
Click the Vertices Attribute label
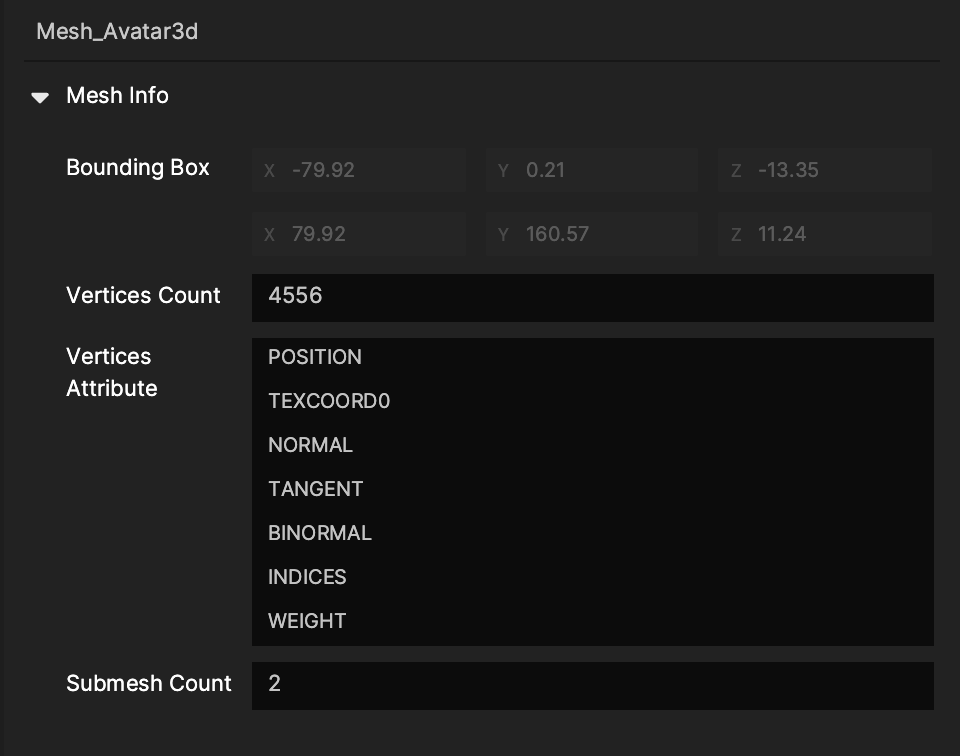point(111,372)
